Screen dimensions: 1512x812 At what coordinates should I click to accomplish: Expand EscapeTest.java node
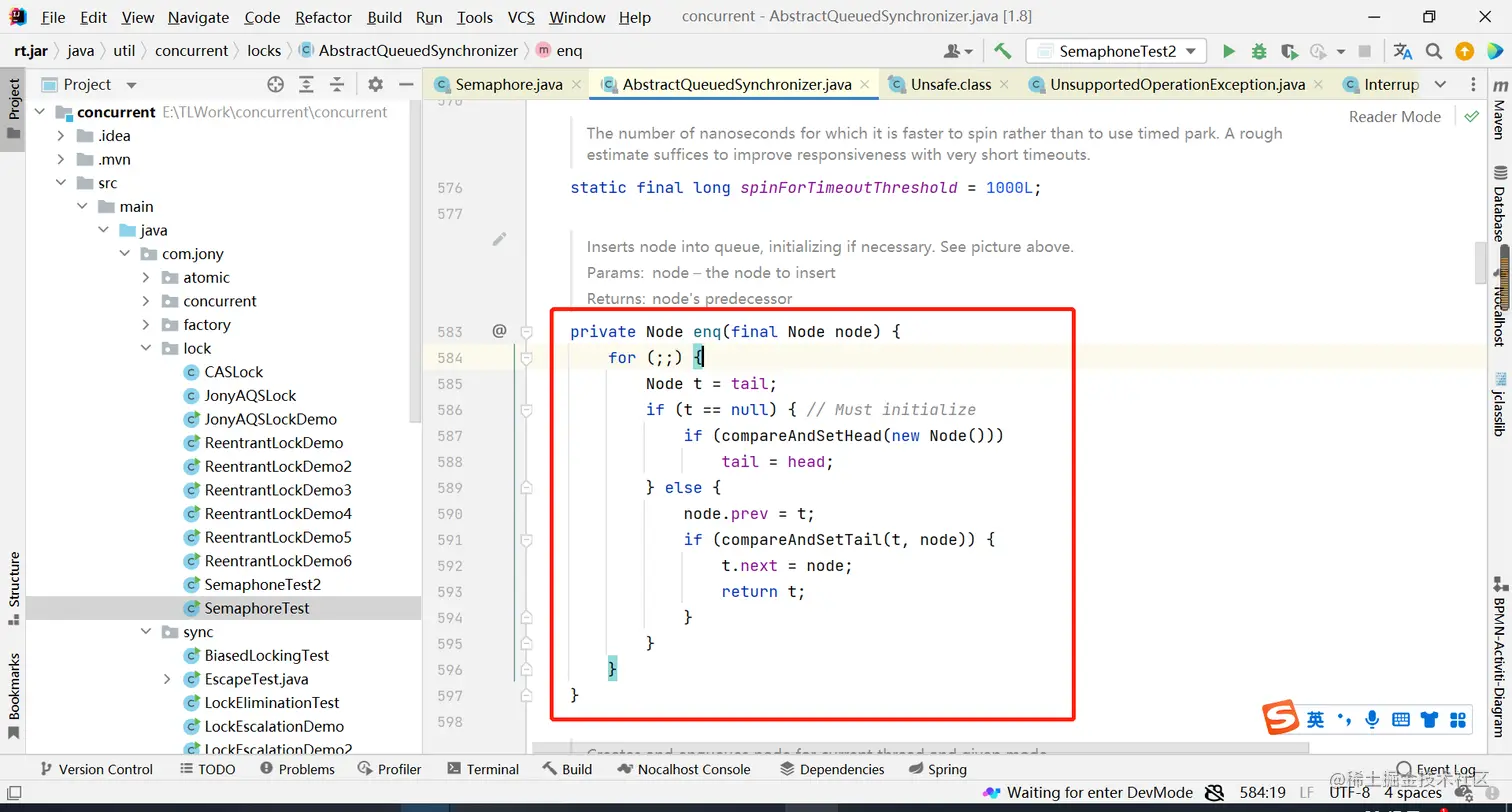167,679
